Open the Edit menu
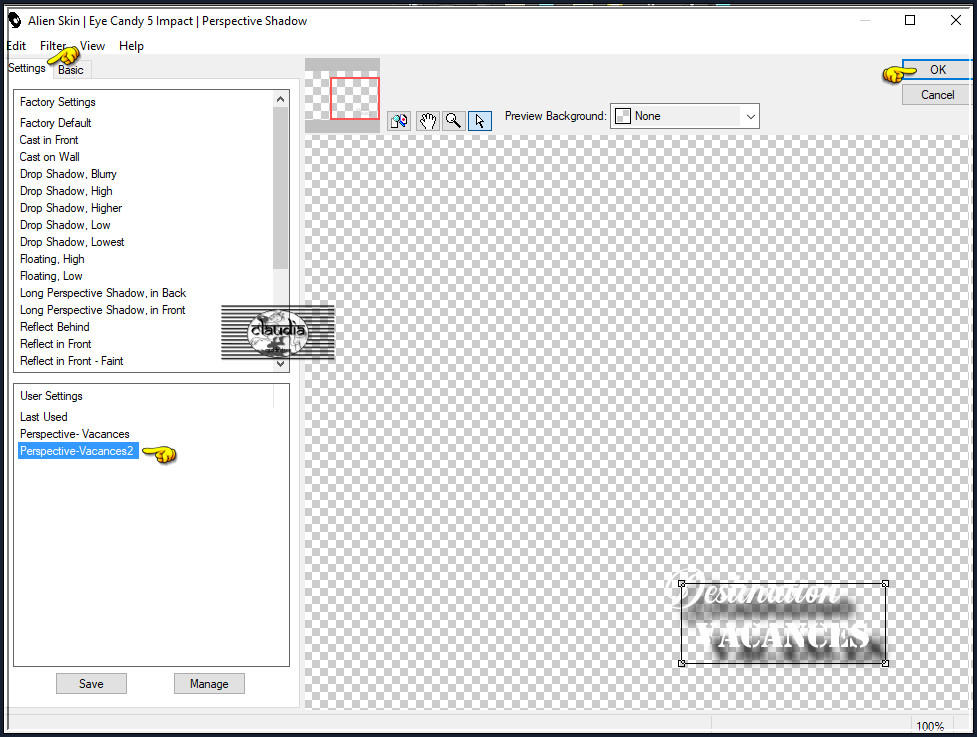The height and width of the screenshot is (737, 977). click(x=16, y=45)
